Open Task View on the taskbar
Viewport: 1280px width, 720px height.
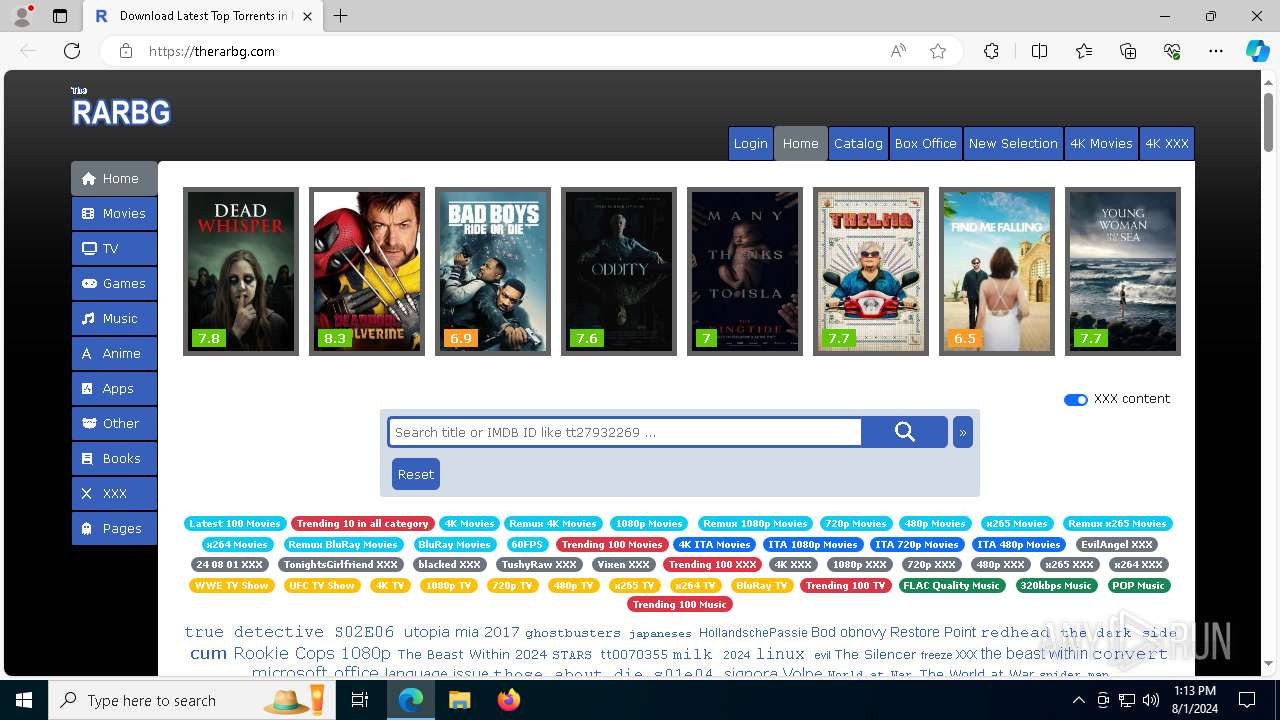[x=360, y=700]
